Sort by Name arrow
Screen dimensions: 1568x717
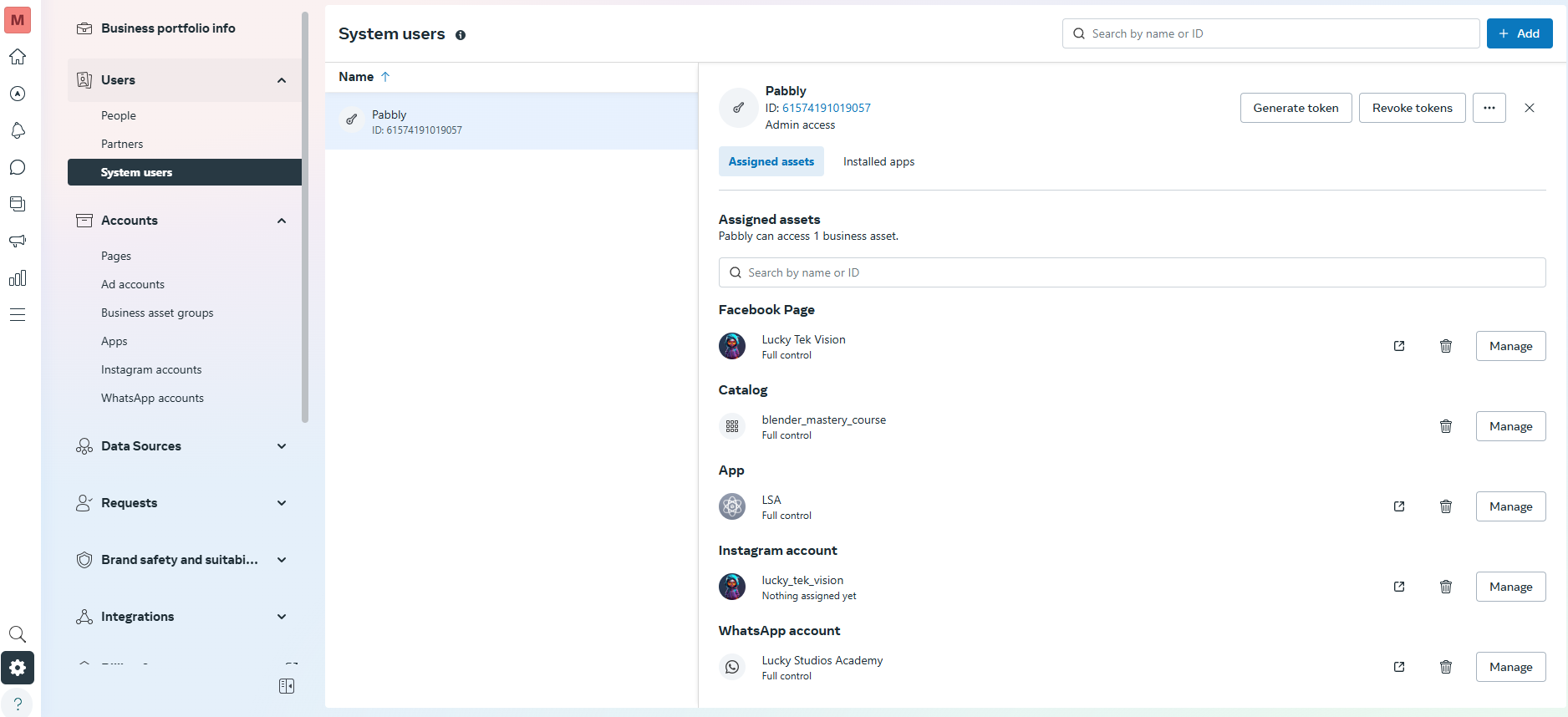(x=385, y=76)
